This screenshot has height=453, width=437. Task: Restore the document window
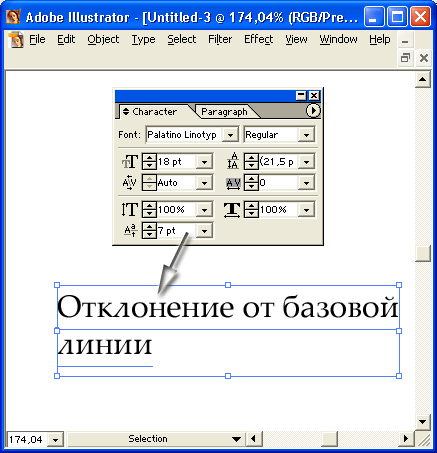(405, 58)
